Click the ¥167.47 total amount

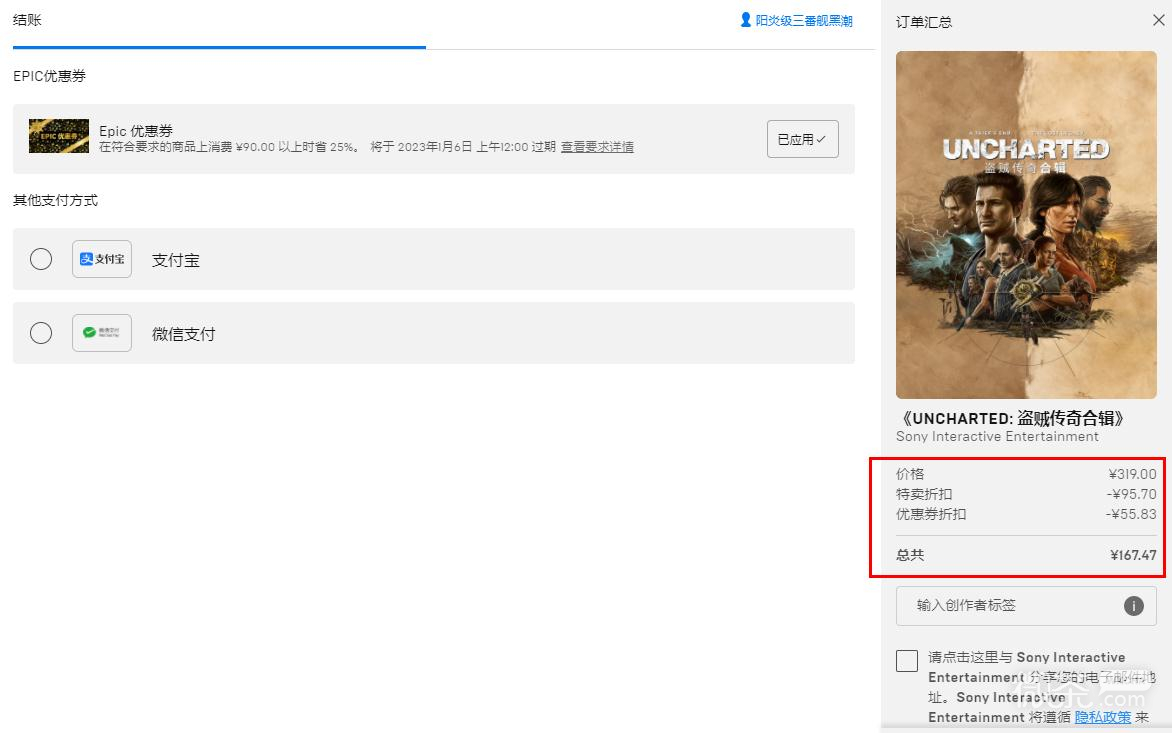1133,555
